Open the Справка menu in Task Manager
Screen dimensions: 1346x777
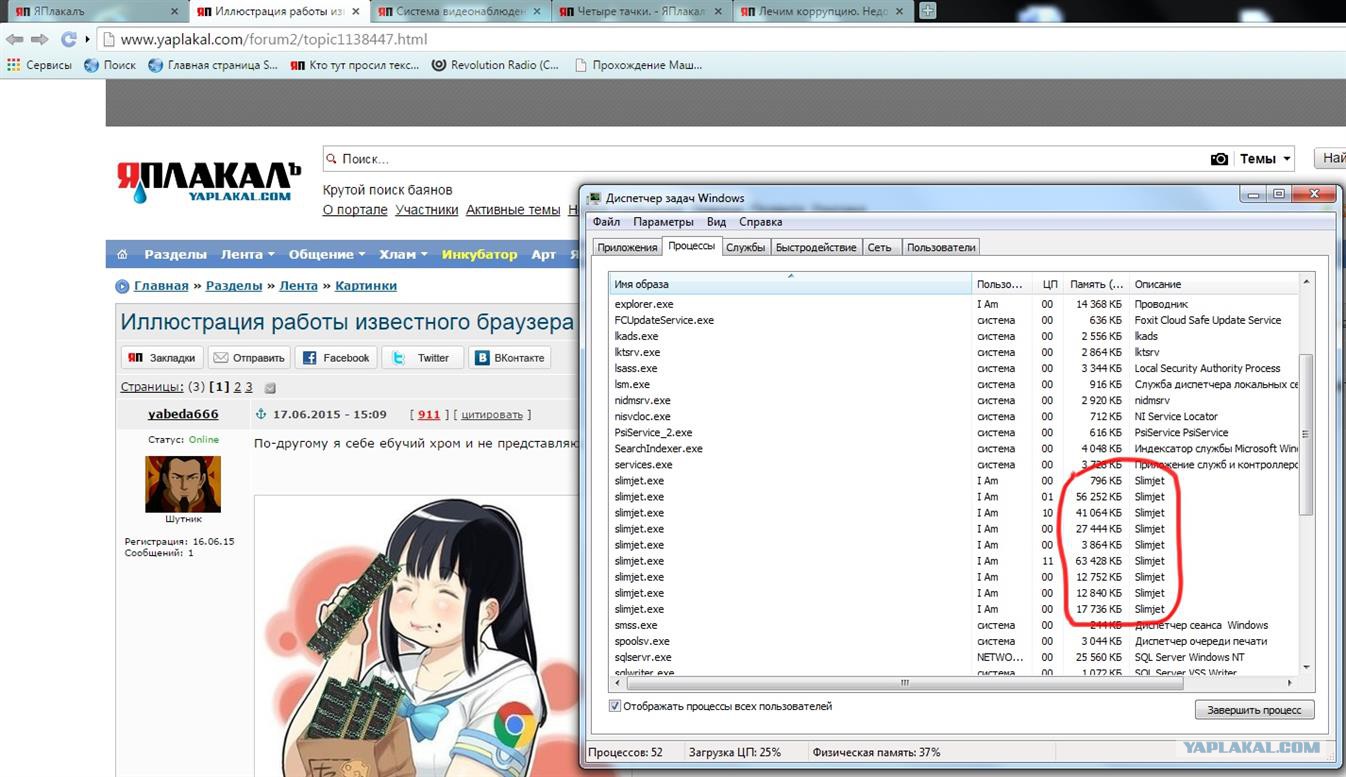[761, 222]
